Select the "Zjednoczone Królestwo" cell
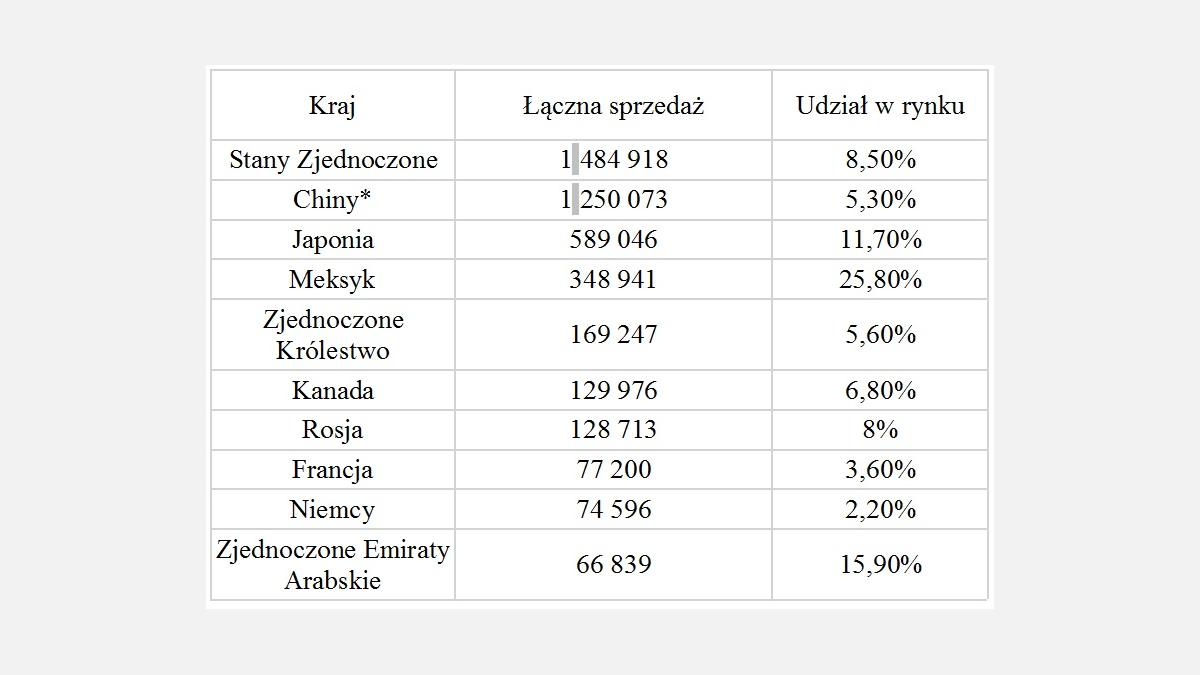Viewport: 1200px width, 675px height. click(333, 335)
